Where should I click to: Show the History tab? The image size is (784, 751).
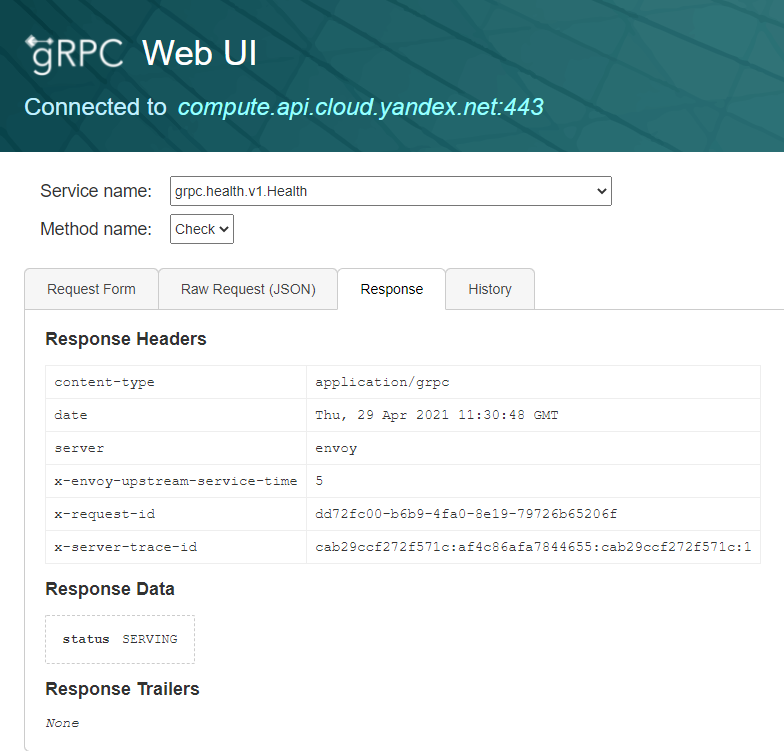[489, 289]
